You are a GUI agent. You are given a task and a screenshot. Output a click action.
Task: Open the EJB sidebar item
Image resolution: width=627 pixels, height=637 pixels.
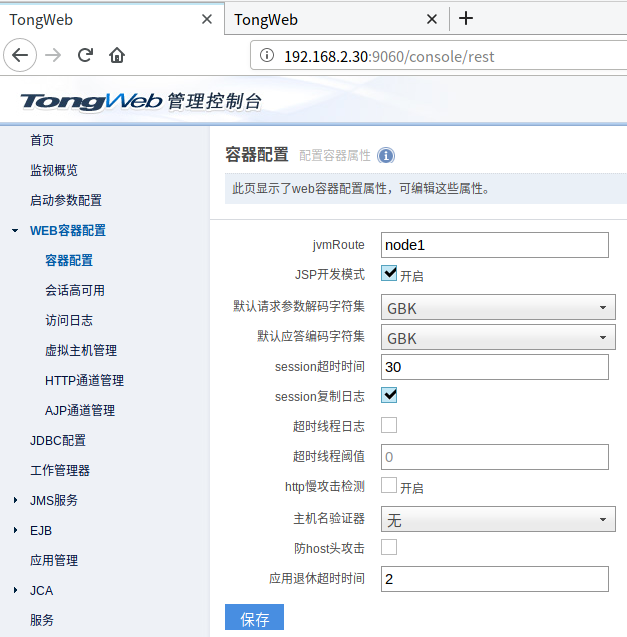coord(41,530)
